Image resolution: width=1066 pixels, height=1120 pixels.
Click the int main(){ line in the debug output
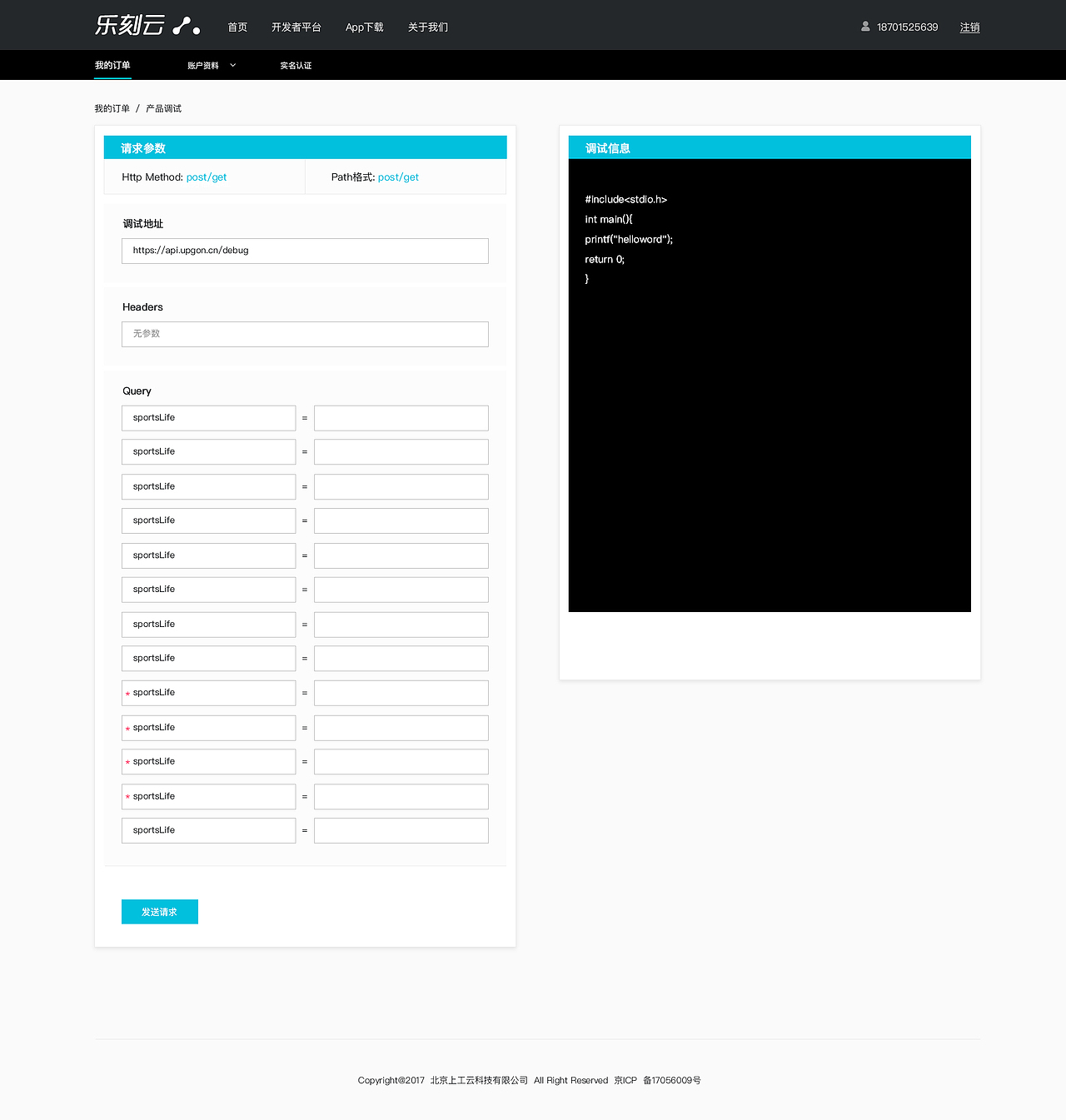pos(609,220)
